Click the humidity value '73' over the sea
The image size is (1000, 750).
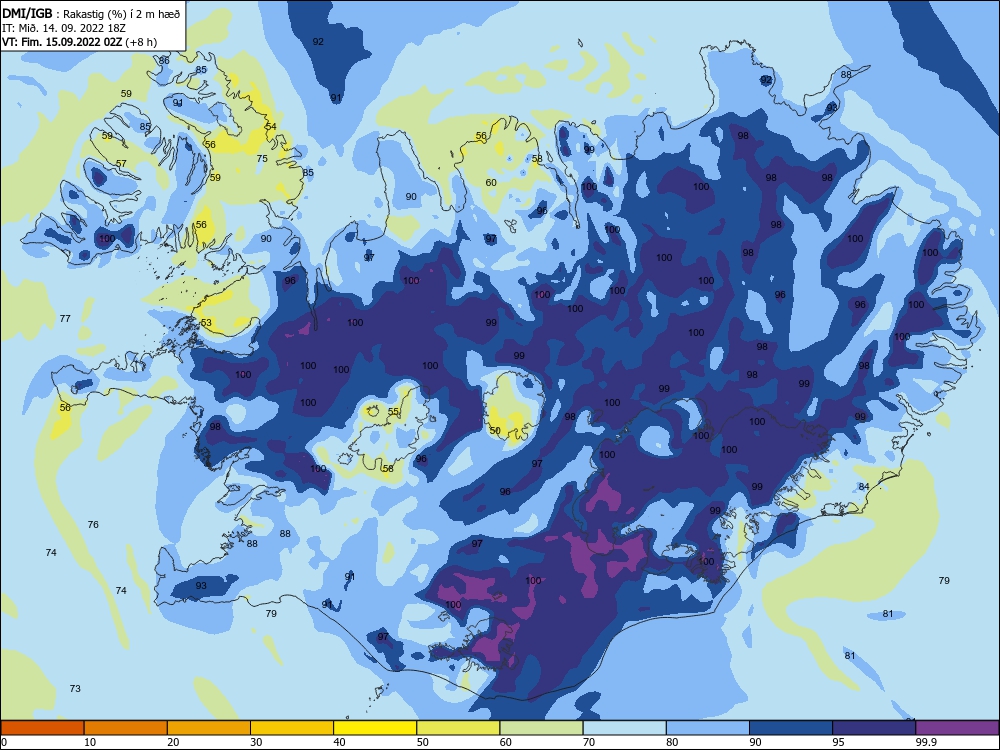pos(75,688)
